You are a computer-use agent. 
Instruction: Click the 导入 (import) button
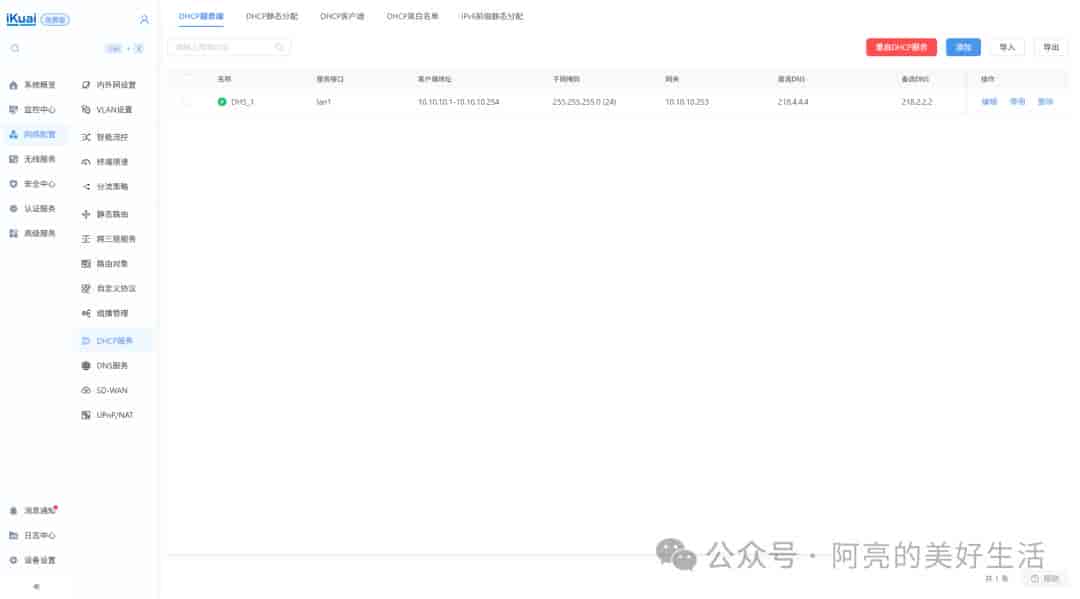pyautogui.click(x=1007, y=47)
